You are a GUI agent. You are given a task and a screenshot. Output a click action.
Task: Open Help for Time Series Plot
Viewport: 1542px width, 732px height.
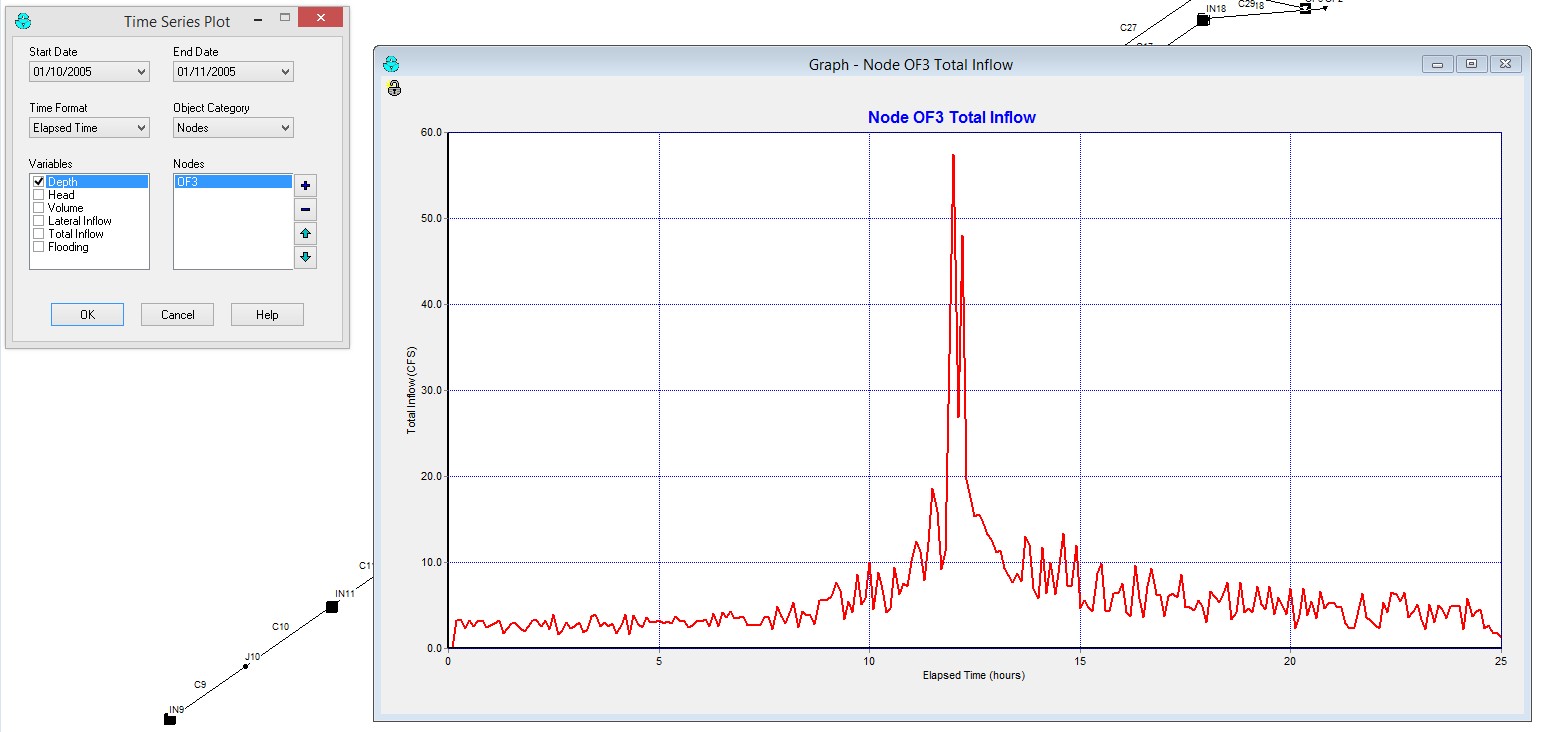[267, 315]
